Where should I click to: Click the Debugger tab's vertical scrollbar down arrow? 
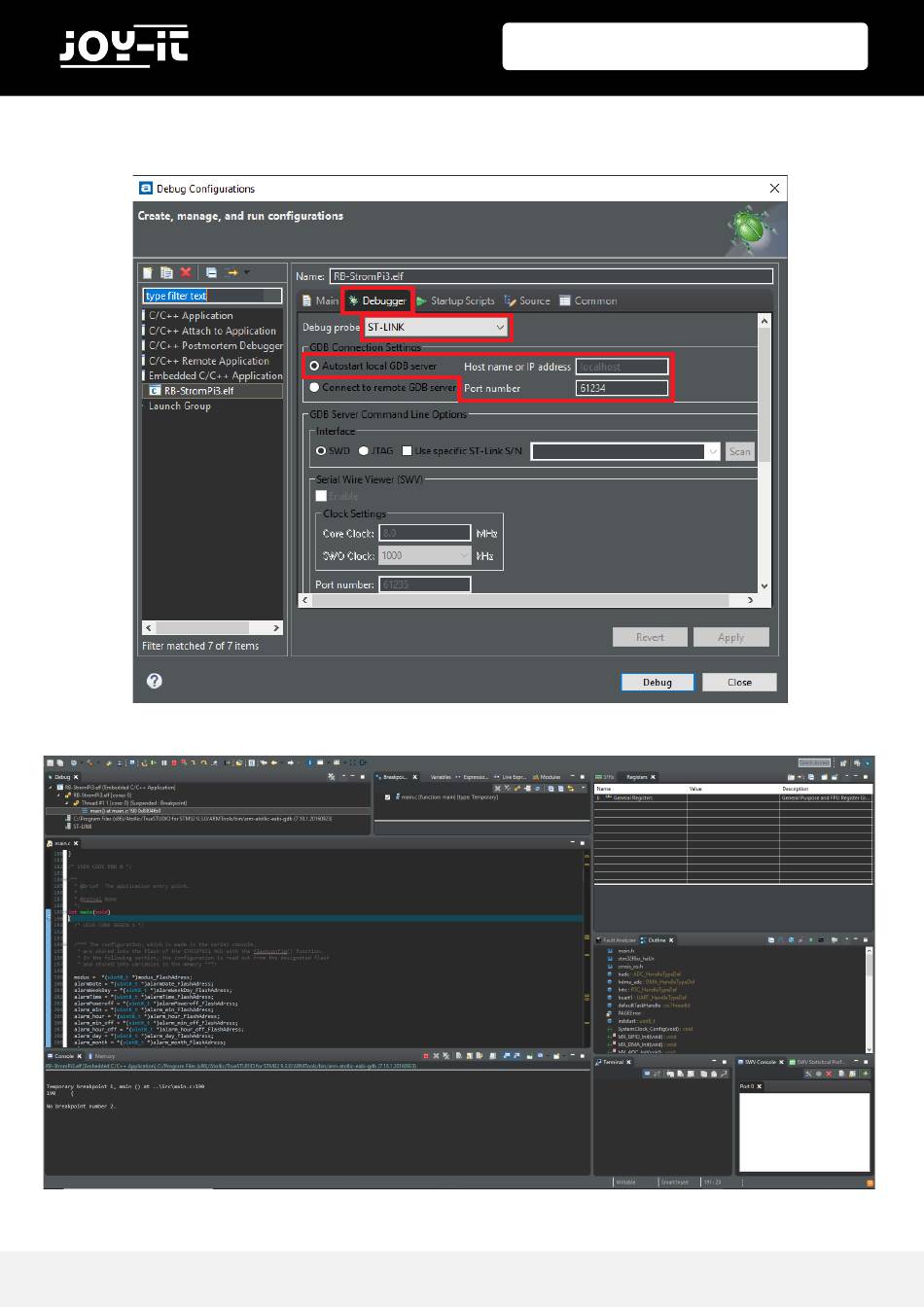click(x=764, y=585)
